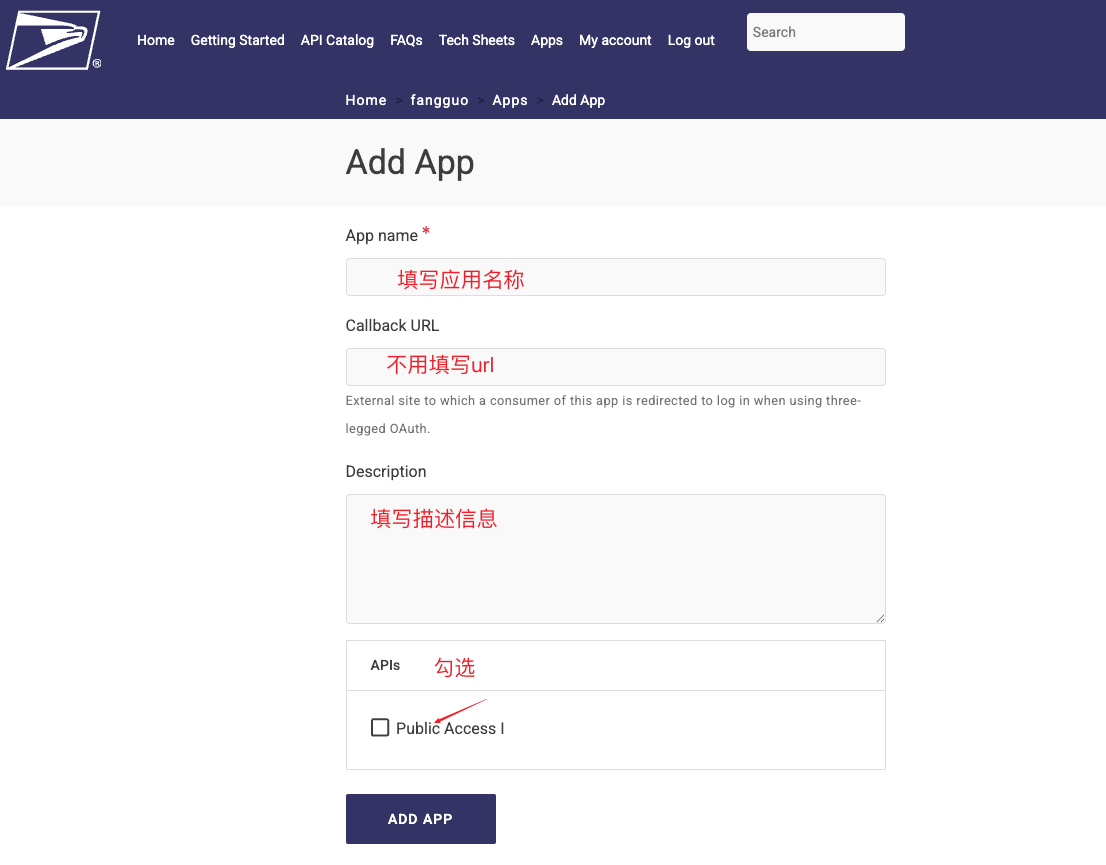Grab the Description textarea resize handle

click(x=880, y=618)
